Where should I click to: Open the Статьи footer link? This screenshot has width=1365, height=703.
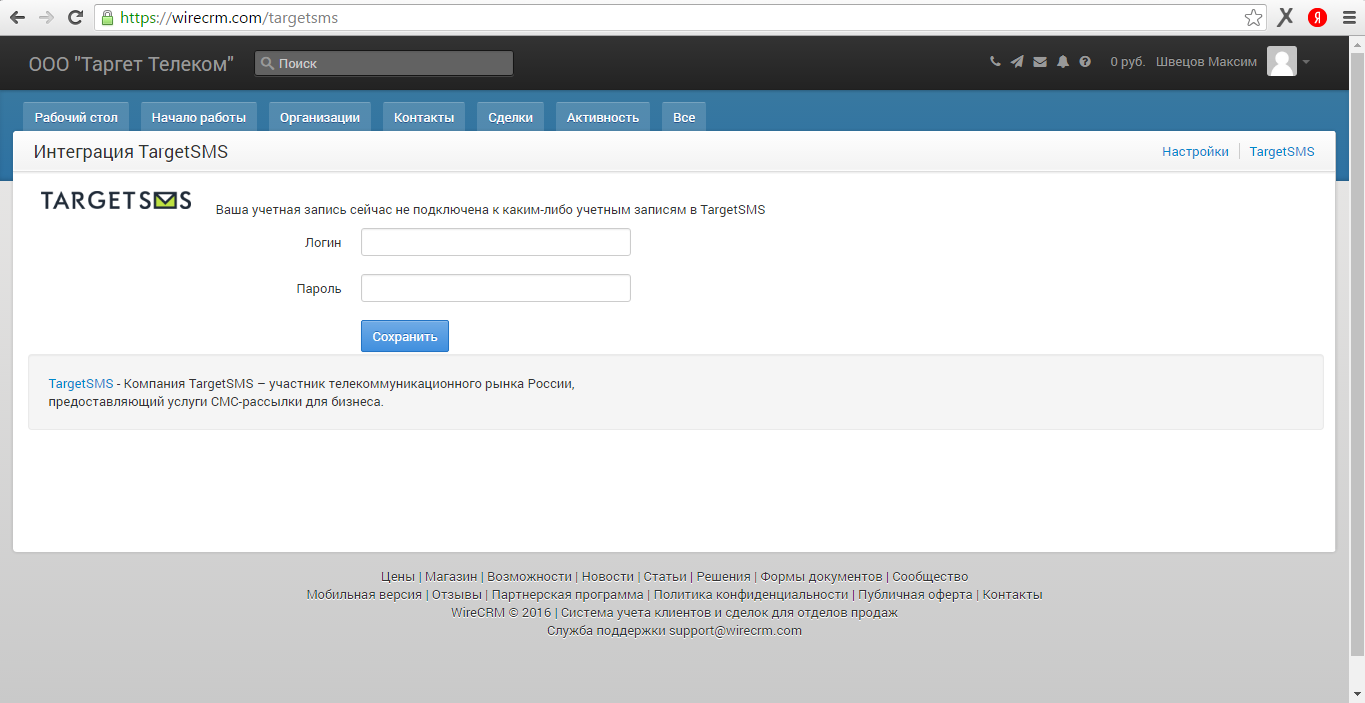click(665, 577)
